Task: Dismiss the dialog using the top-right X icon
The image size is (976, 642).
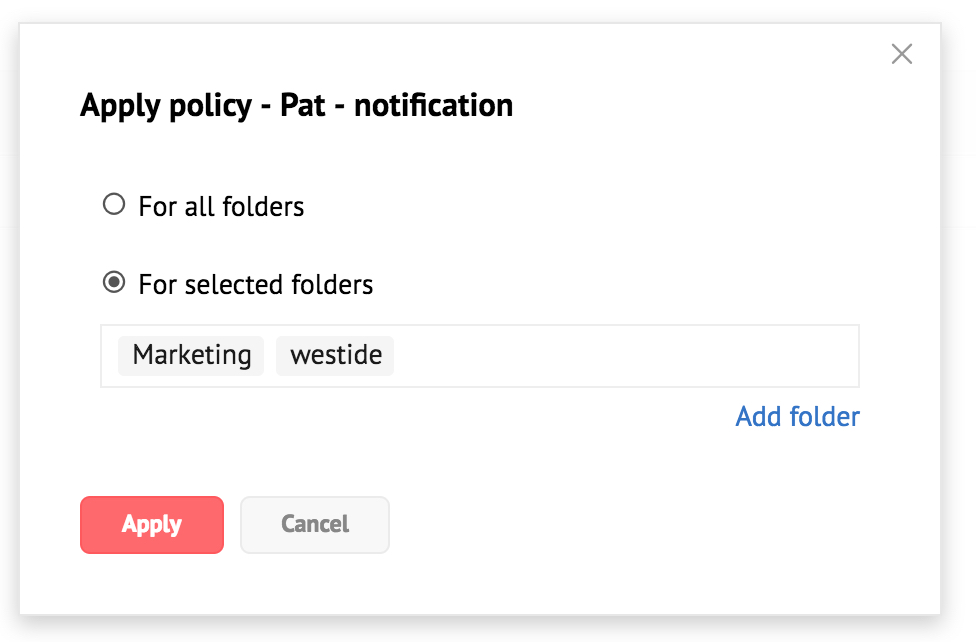Action: (901, 54)
